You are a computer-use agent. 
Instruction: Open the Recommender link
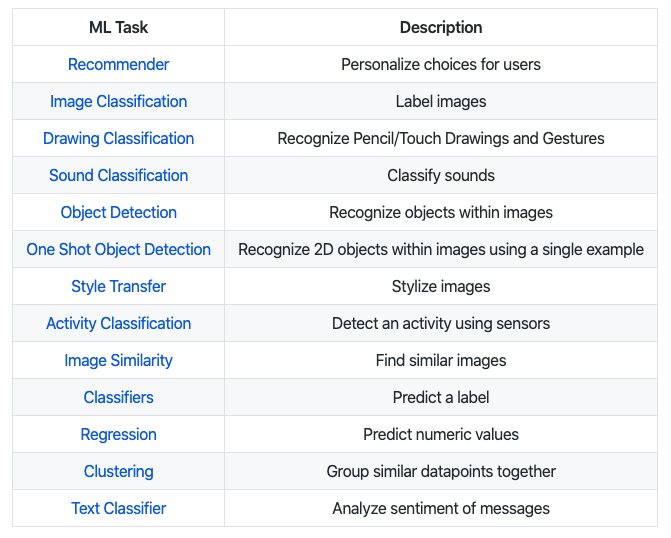coord(119,65)
